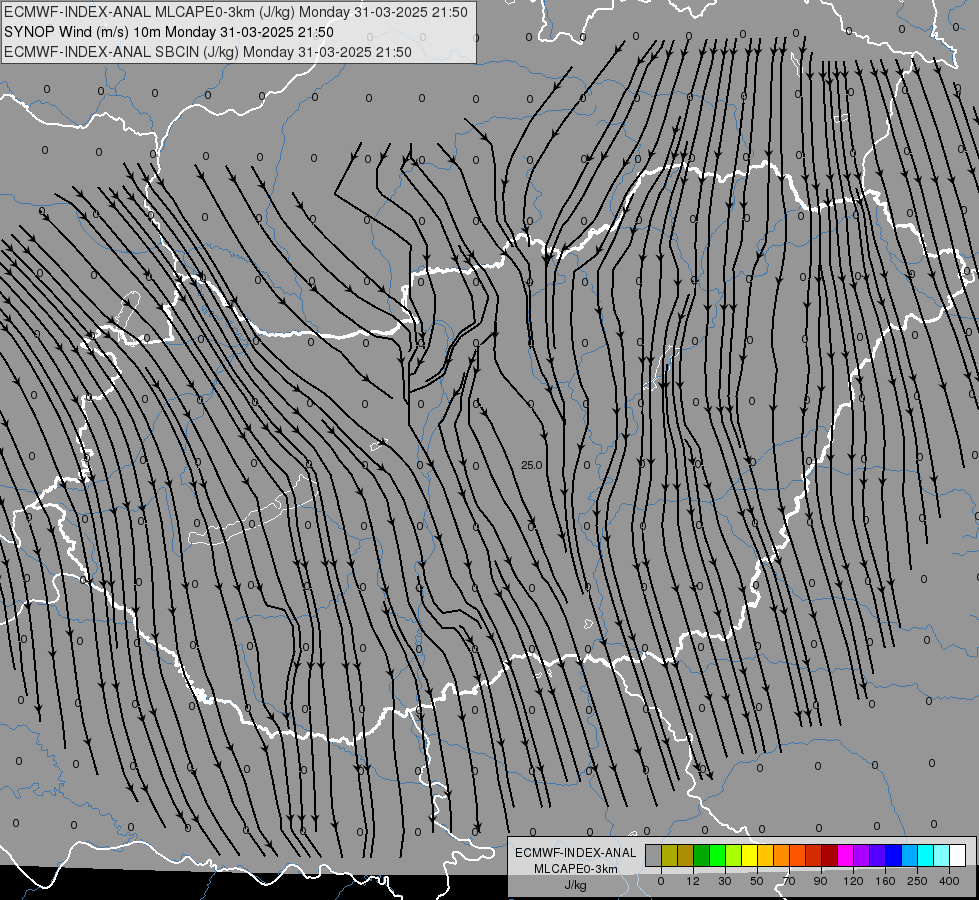Image resolution: width=979 pixels, height=900 pixels.
Task: Select the gray legend swatch left of 0
Action: 653,855
